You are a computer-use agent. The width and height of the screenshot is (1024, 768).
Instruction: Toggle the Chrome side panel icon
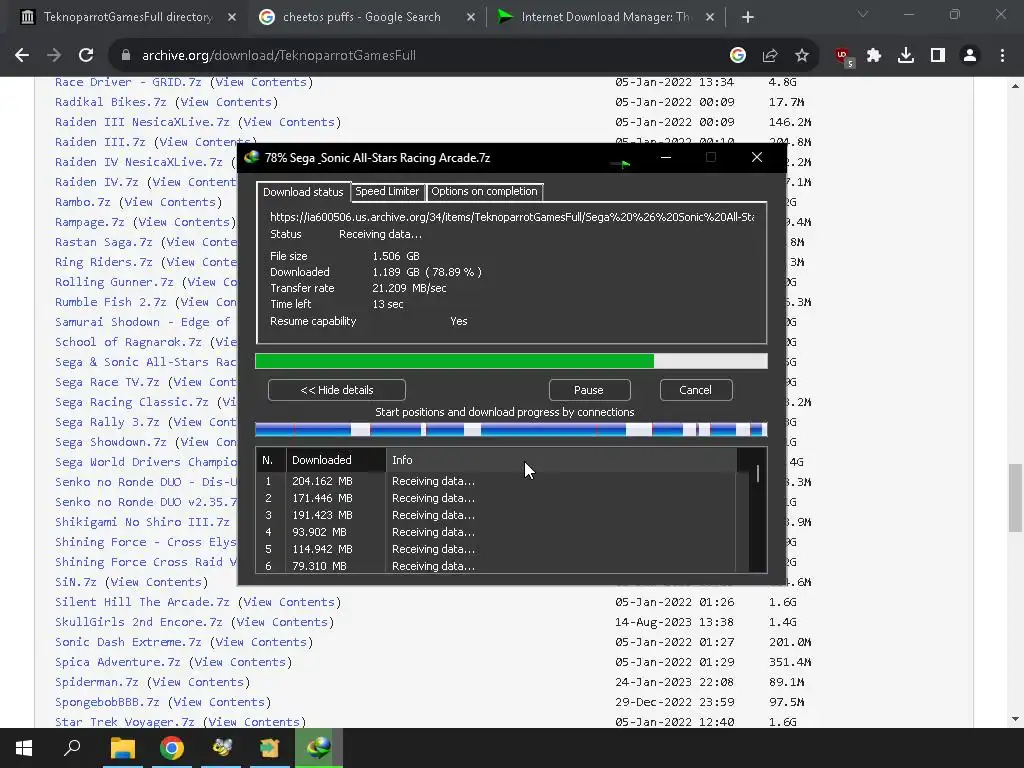[x=938, y=56]
